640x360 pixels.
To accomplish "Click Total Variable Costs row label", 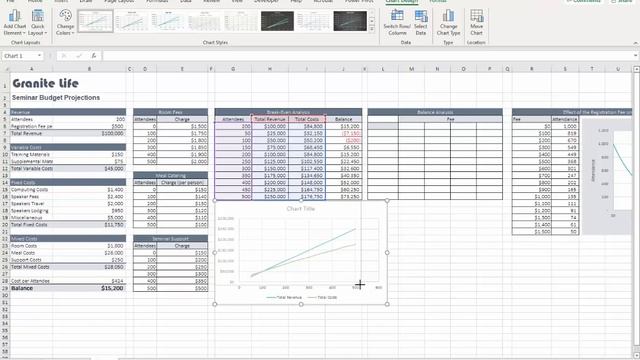I will pos(32,169).
